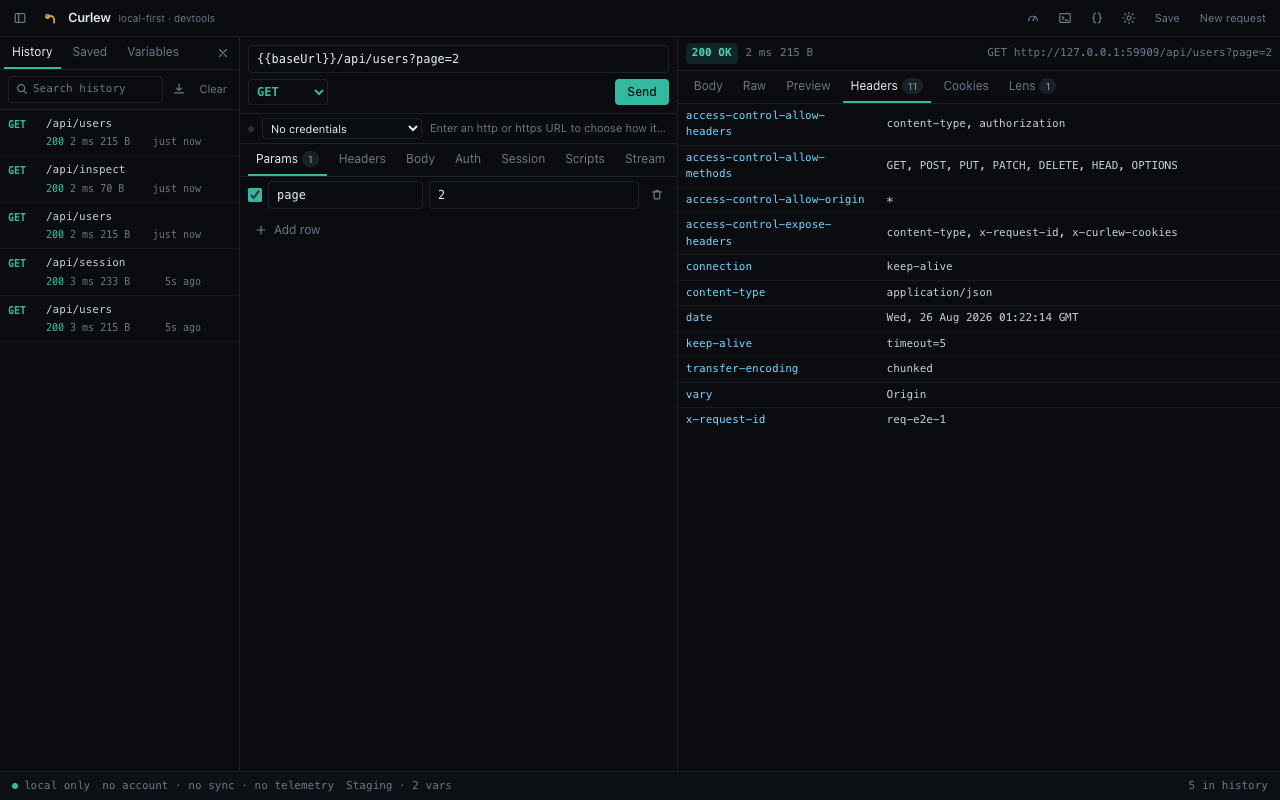Click the 'local only' status text
This screenshot has width=1280, height=800.
[x=57, y=786]
